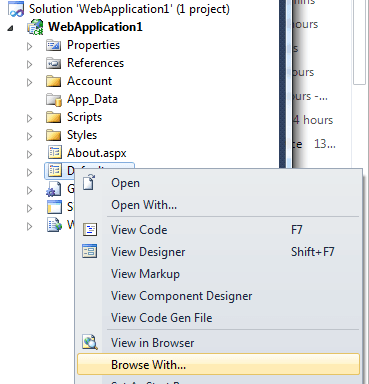Expand the Account folder
This screenshot has width=369, height=384.
pyautogui.click(x=30, y=82)
